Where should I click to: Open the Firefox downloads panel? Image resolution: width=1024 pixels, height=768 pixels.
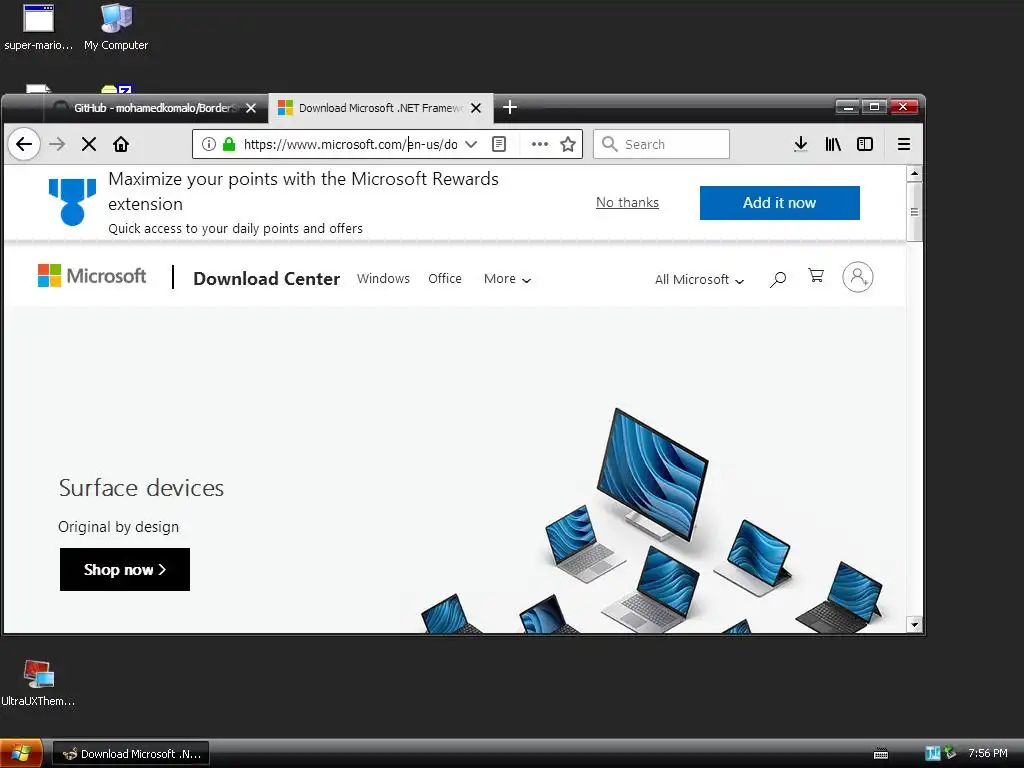[x=801, y=144]
